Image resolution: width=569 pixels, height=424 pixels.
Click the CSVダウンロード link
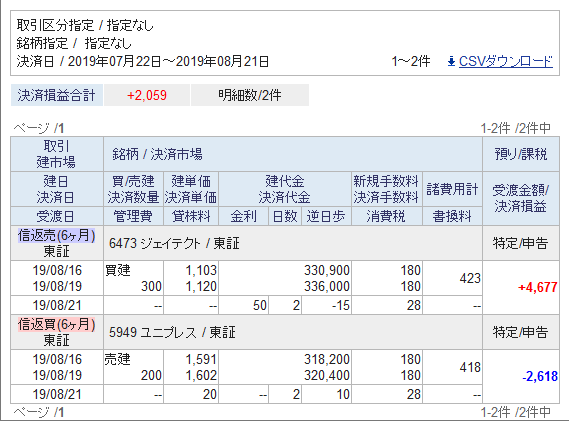pyautogui.click(x=505, y=61)
